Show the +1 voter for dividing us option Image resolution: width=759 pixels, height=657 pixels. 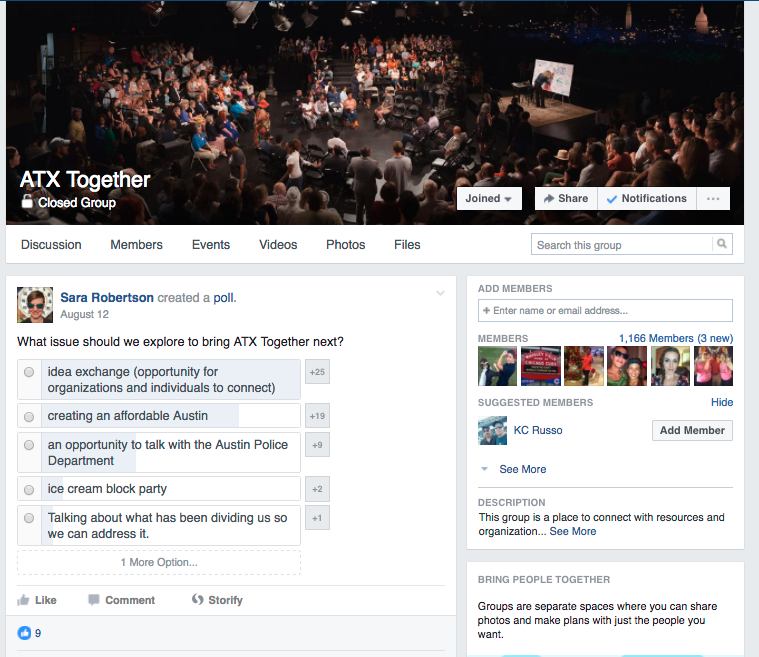pos(317,518)
